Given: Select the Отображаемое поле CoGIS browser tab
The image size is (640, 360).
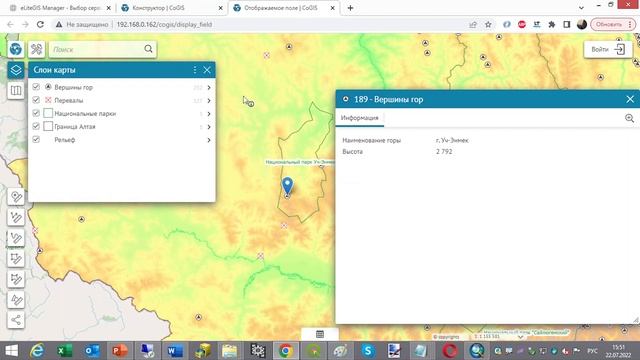Looking at the screenshot, I should [x=284, y=8].
